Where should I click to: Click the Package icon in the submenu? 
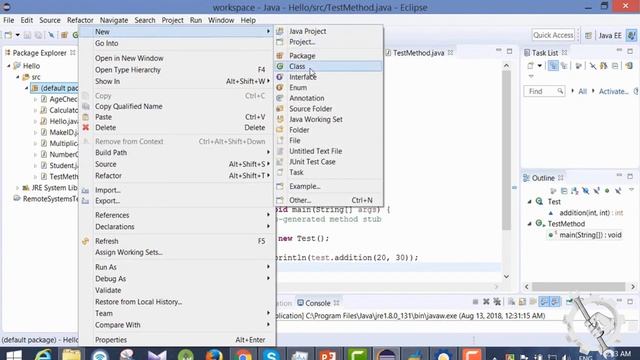click(x=280, y=56)
